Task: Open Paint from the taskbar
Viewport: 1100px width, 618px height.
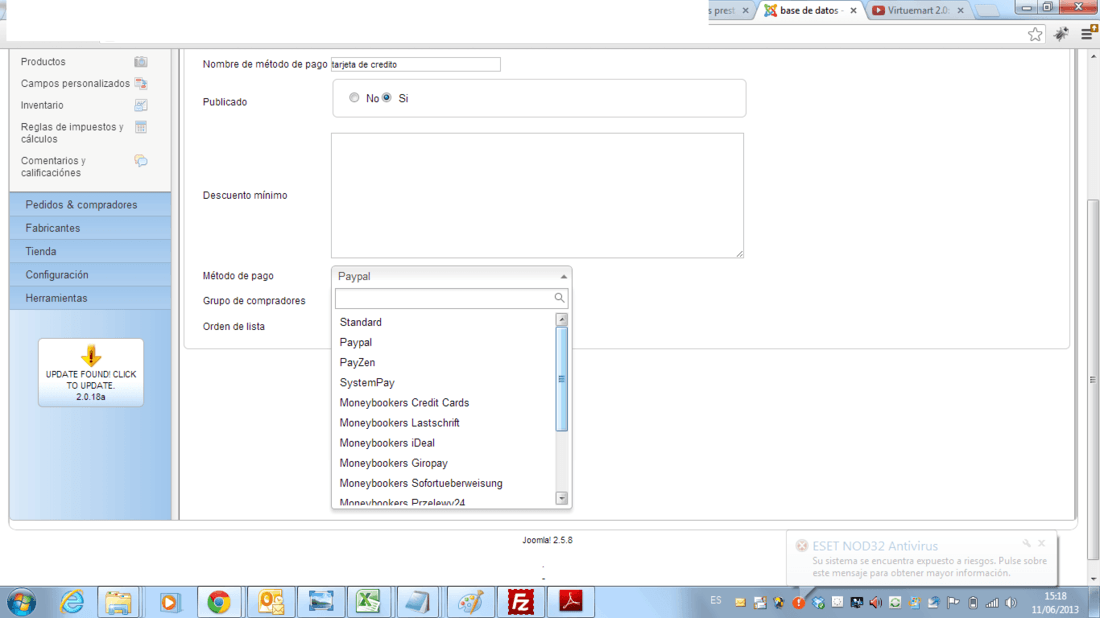Action: [x=470, y=602]
